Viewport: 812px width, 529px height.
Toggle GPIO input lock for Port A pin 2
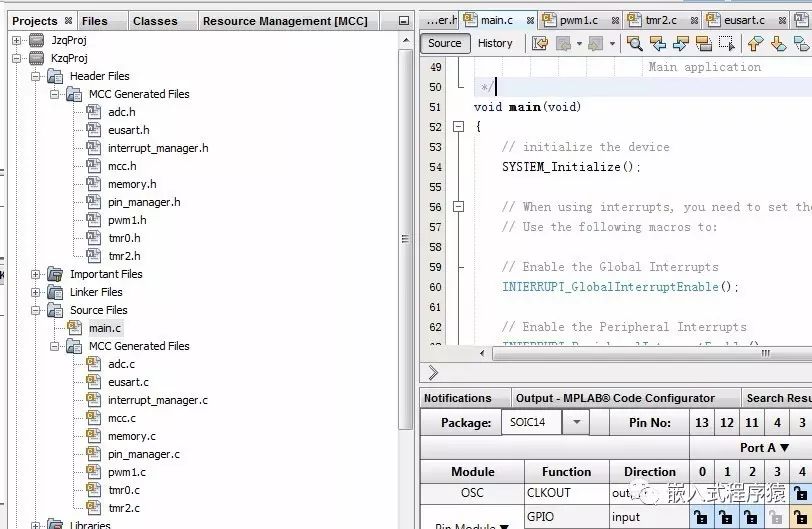(751, 517)
